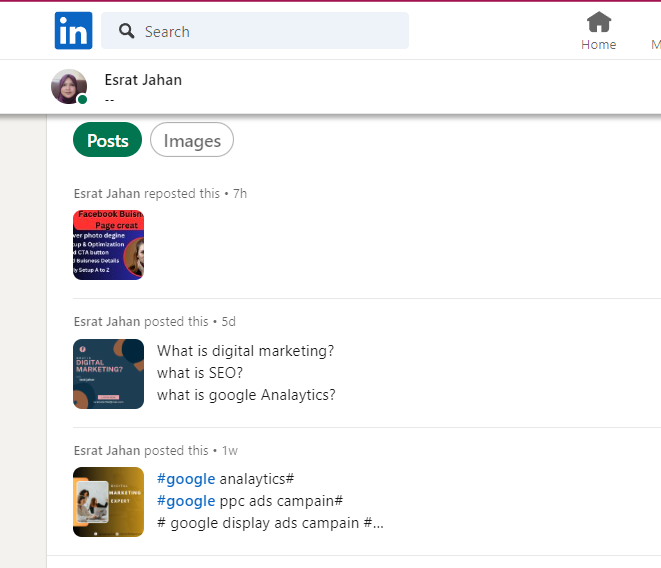Click the first #google hashtag link
661x568 pixels.
[186, 479]
